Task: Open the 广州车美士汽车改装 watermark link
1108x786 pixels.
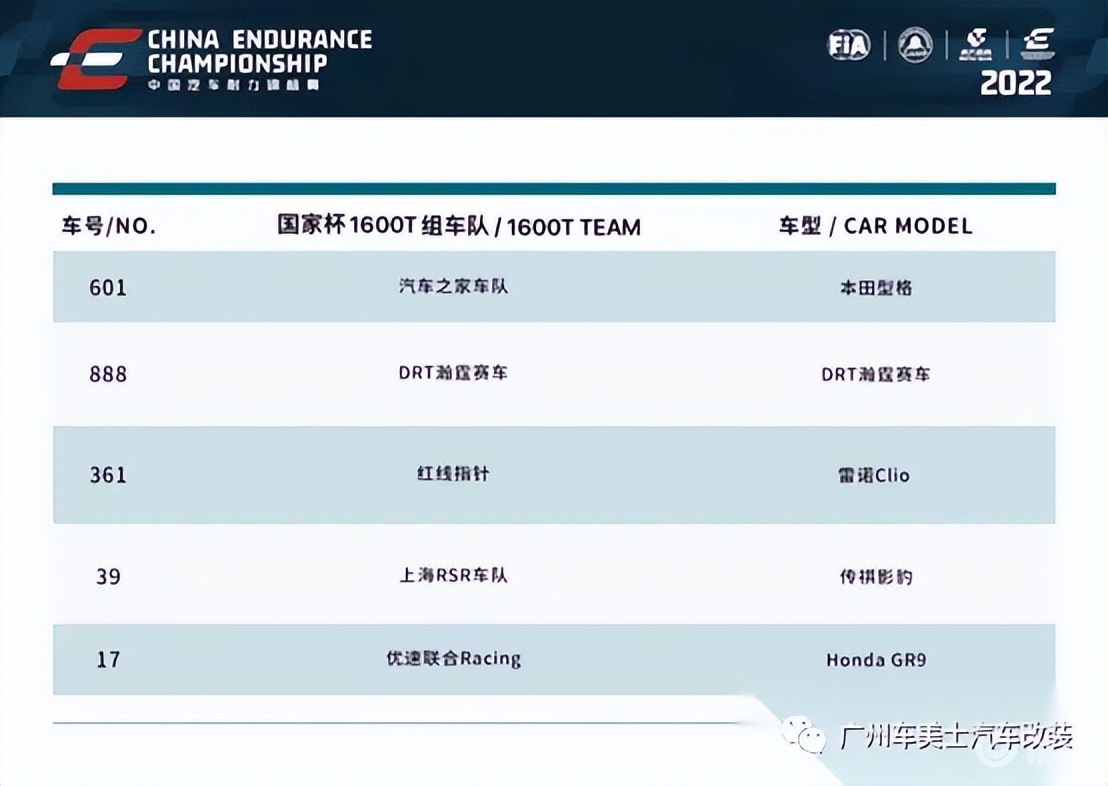Action: (x=955, y=733)
